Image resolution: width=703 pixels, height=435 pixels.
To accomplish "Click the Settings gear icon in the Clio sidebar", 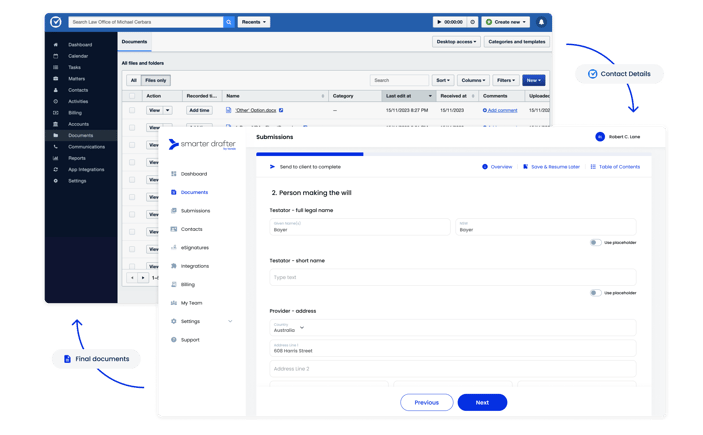I will coord(56,181).
